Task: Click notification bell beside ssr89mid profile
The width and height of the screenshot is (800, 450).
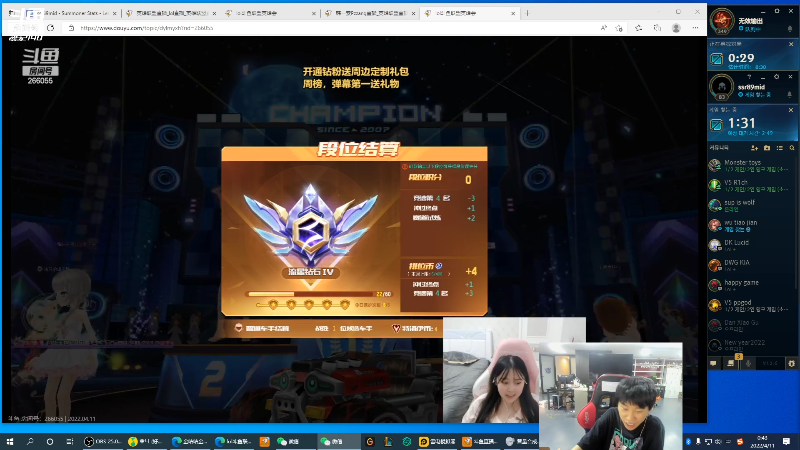Action: coord(790,95)
